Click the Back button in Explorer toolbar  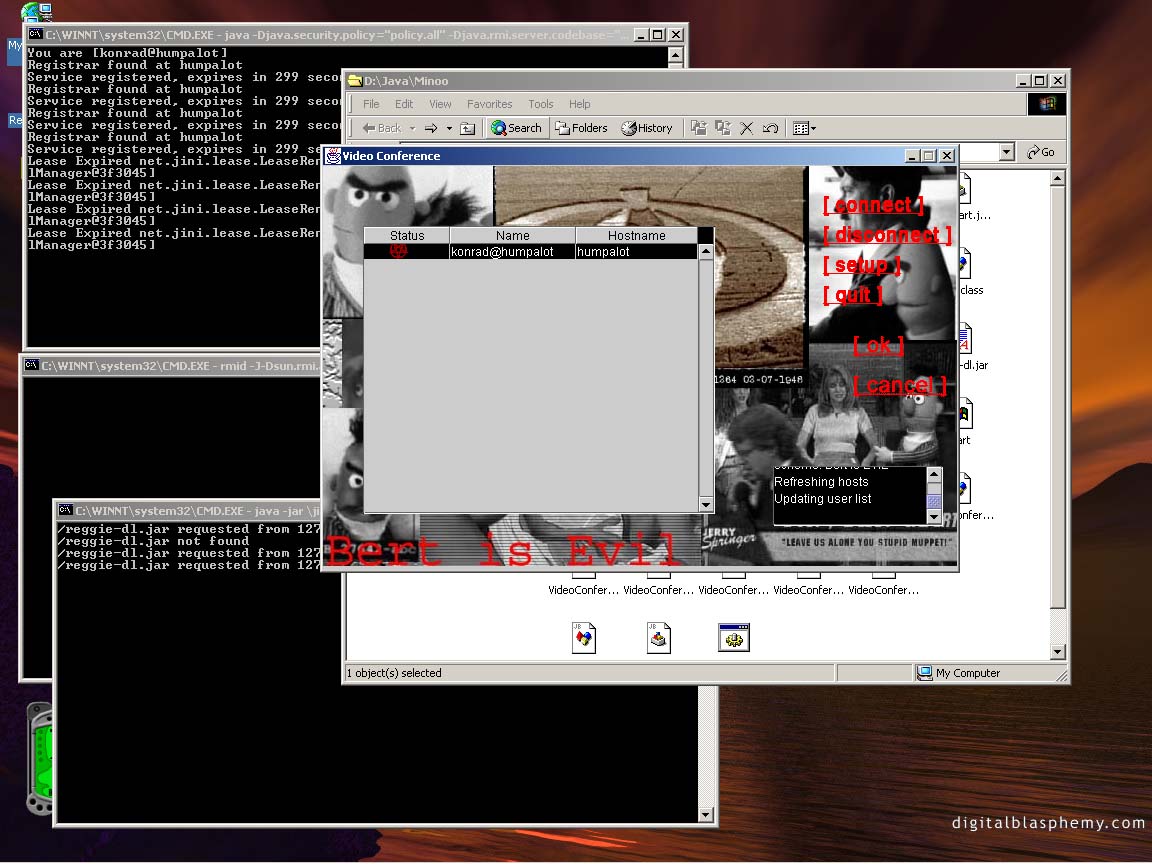pos(382,129)
